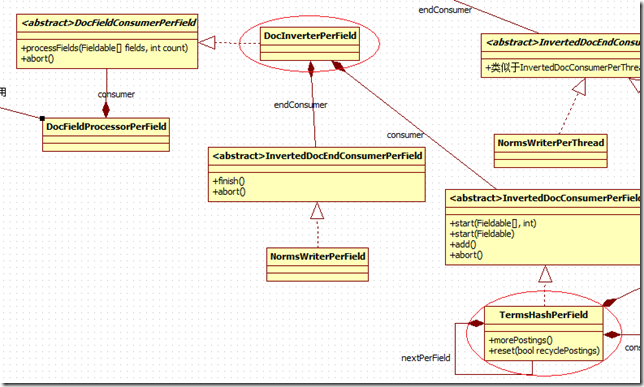Click +abort() in InvertedDocEndConsumerPerField
The image size is (644, 387).
pyautogui.click(x=229, y=191)
